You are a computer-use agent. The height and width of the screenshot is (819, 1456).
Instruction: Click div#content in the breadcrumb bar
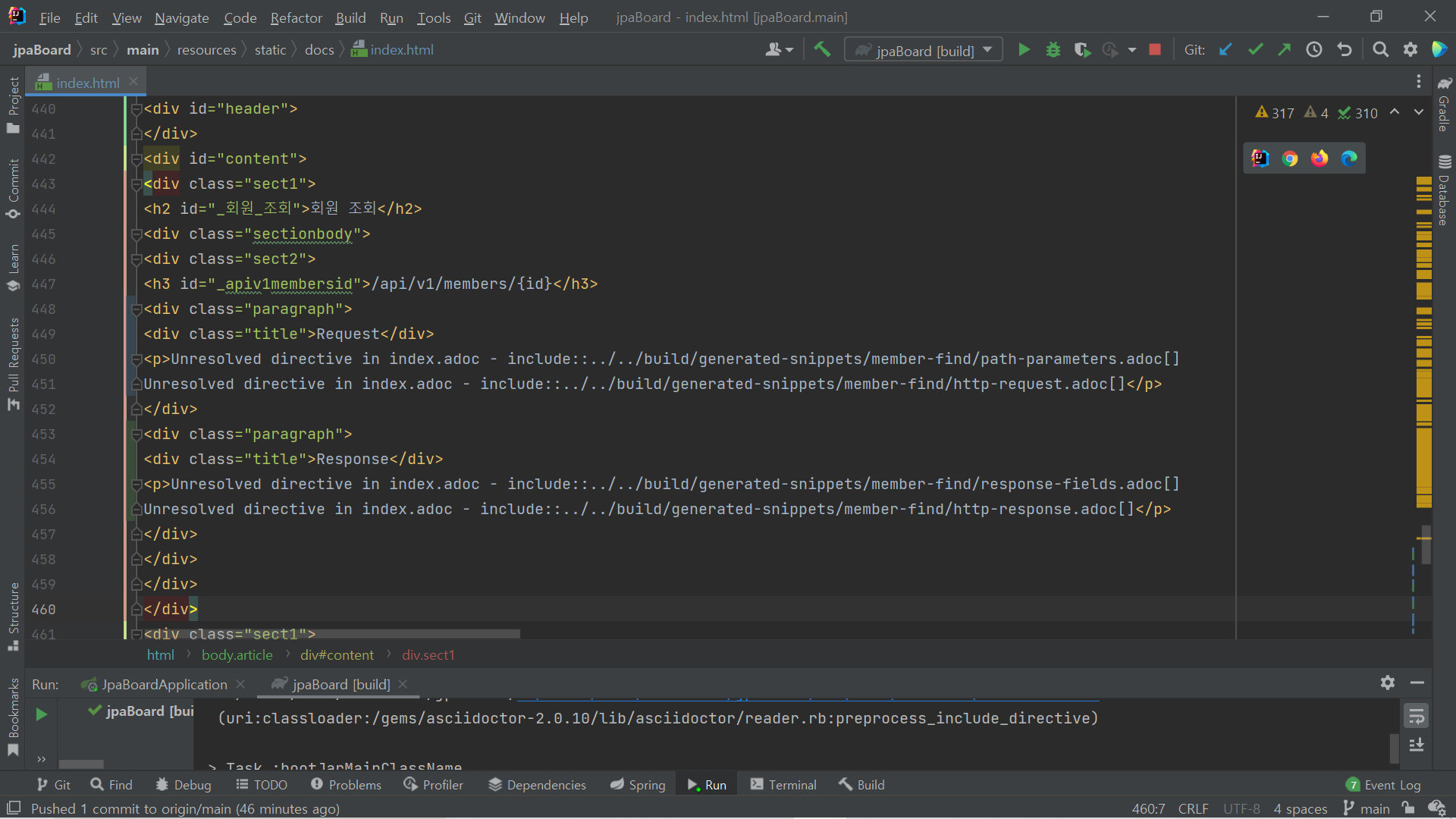click(337, 655)
